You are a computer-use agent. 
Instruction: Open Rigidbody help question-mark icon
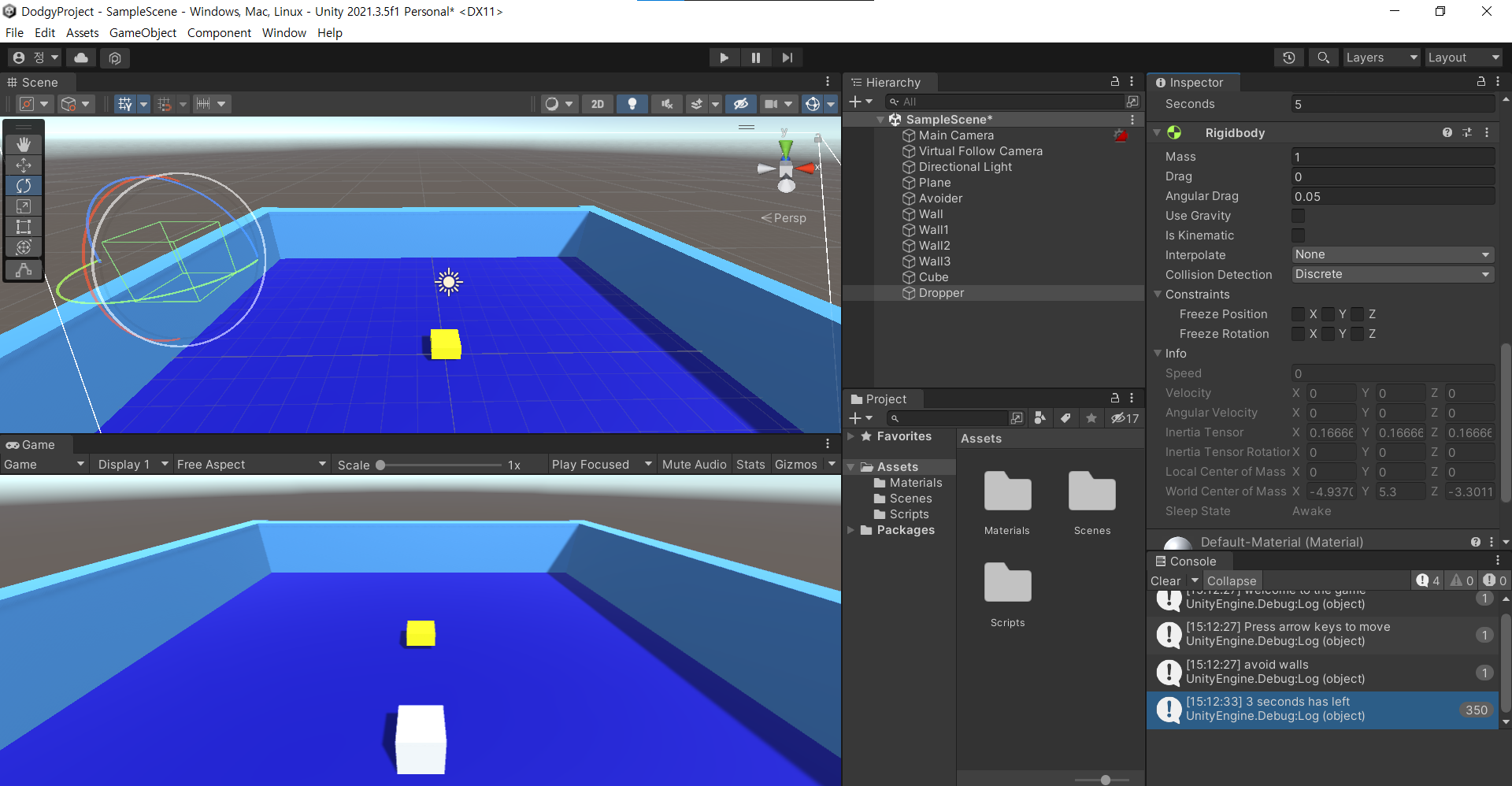coord(1447,133)
